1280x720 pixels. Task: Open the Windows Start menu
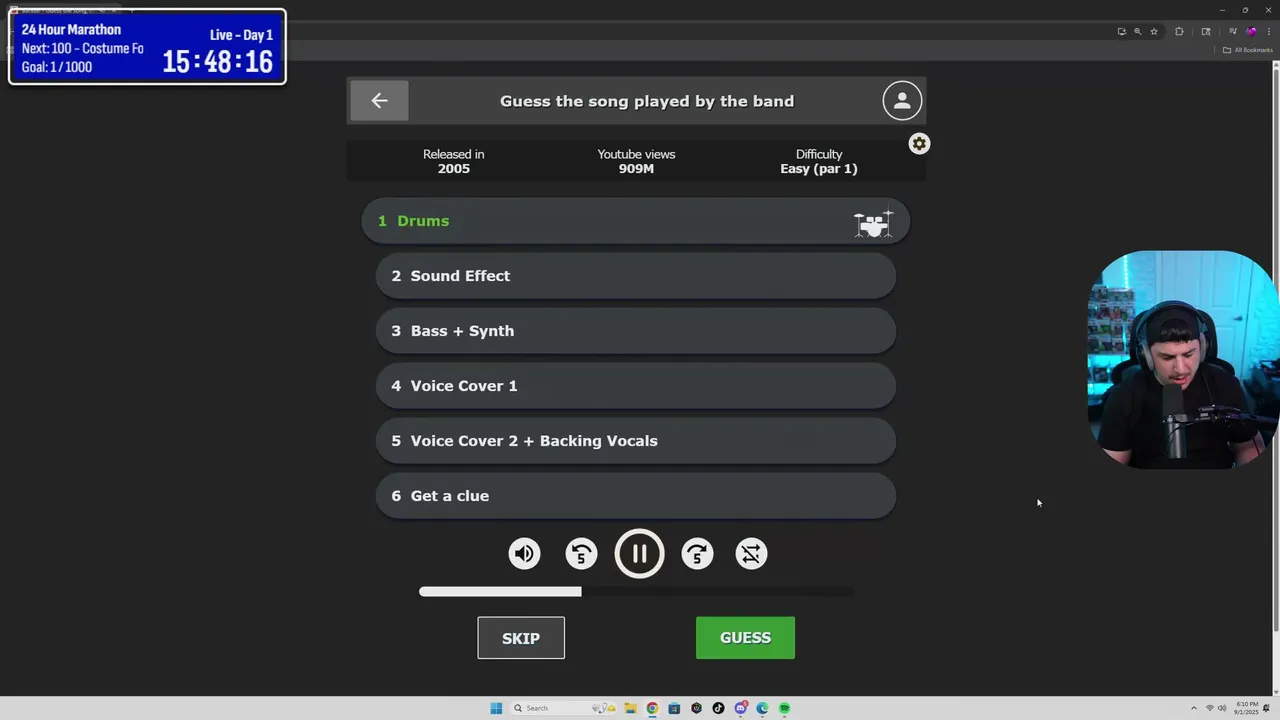496,708
